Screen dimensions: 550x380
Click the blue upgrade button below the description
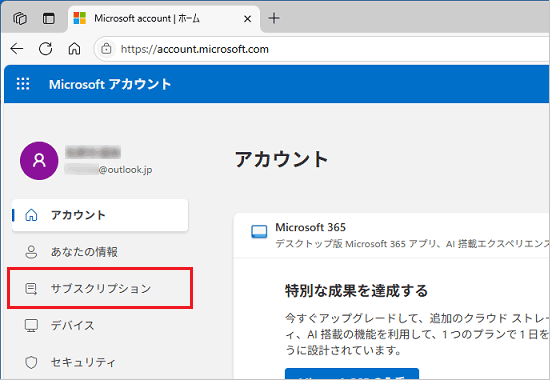(352, 374)
